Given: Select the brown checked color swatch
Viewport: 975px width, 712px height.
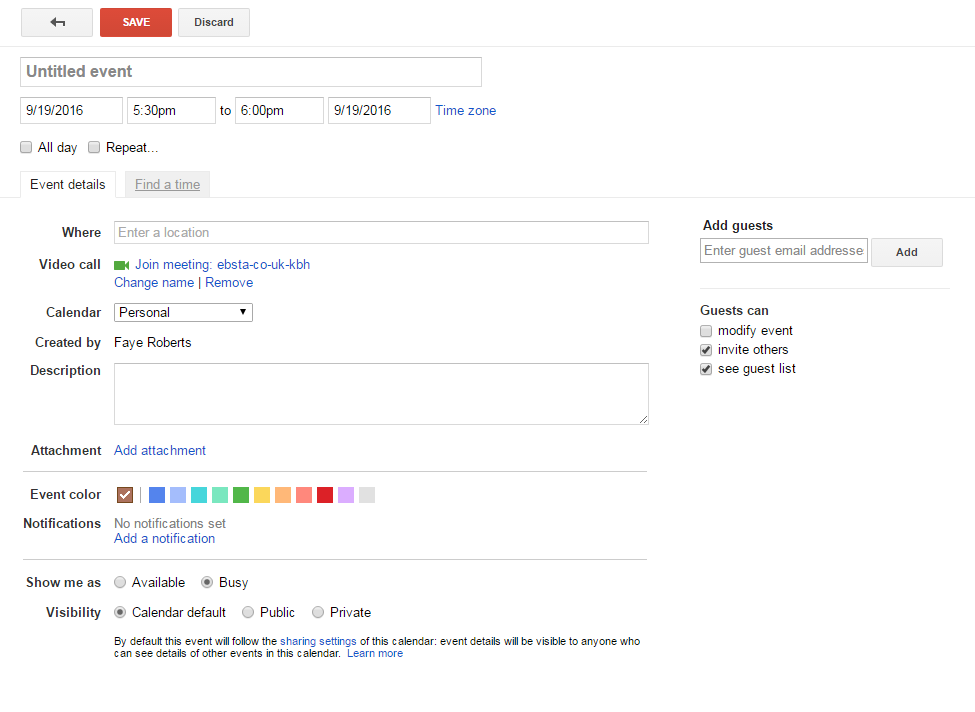Looking at the screenshot, I should coord(125,495).
